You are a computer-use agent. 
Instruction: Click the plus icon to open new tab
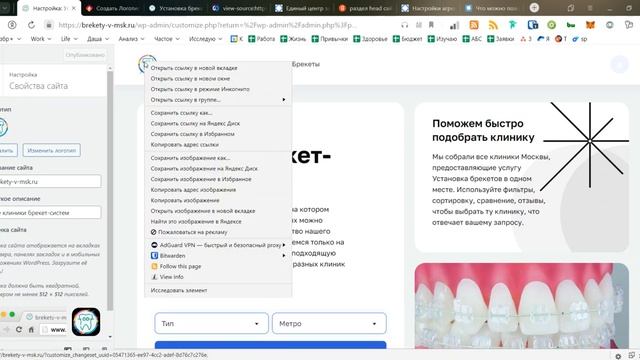tap(534, 7)
